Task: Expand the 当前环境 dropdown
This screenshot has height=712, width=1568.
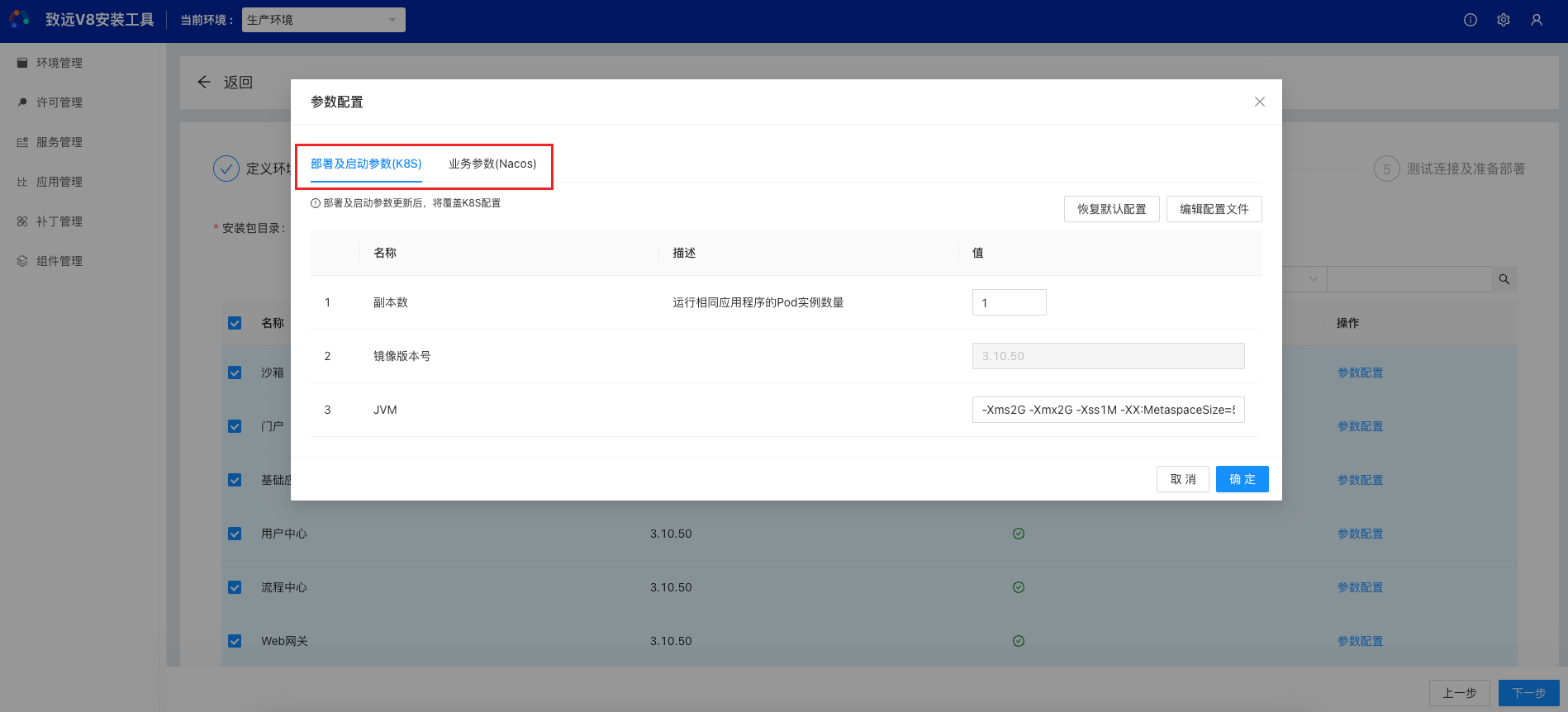Action: click(x=323, y=20)
